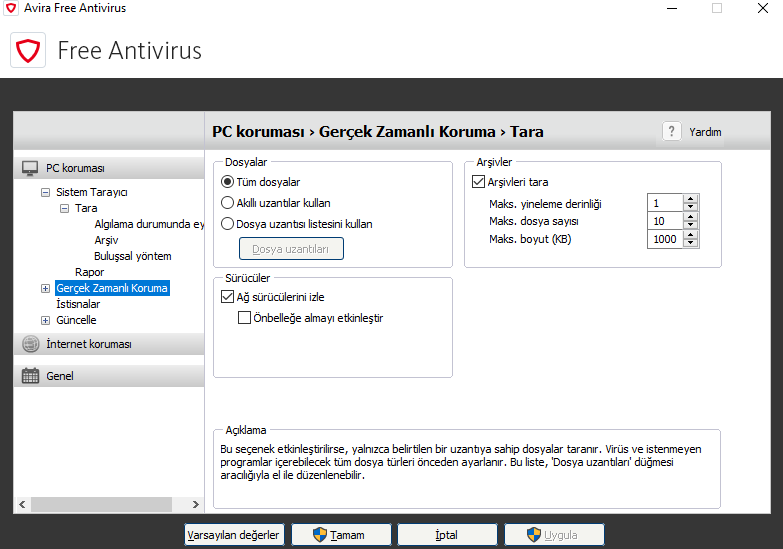Screen dimensions: 783x549
Task: Open the PC koruması section
Action: [109, 168]
